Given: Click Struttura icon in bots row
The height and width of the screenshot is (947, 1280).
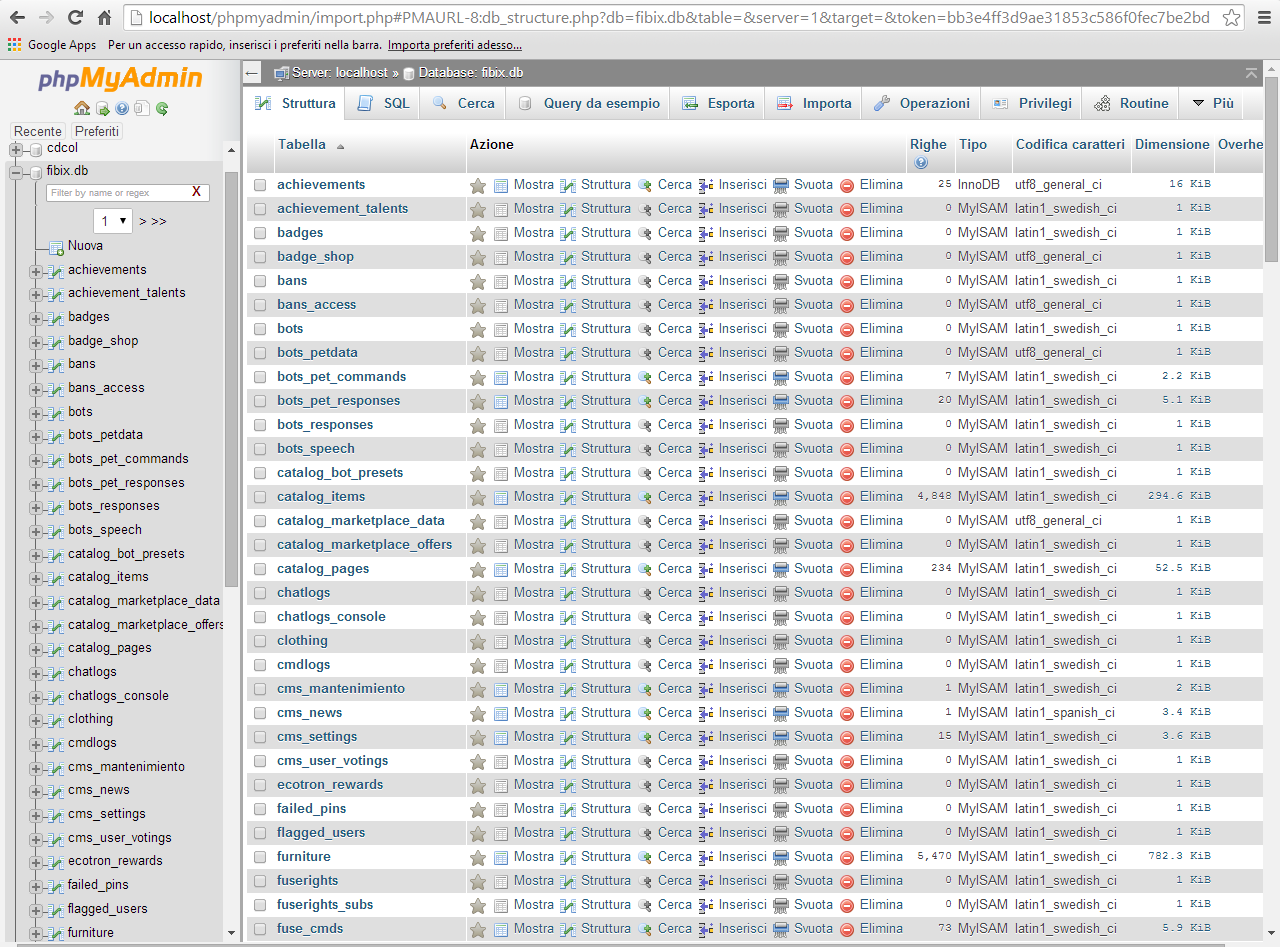Looking at the screenshot, I should pos(569,329).
